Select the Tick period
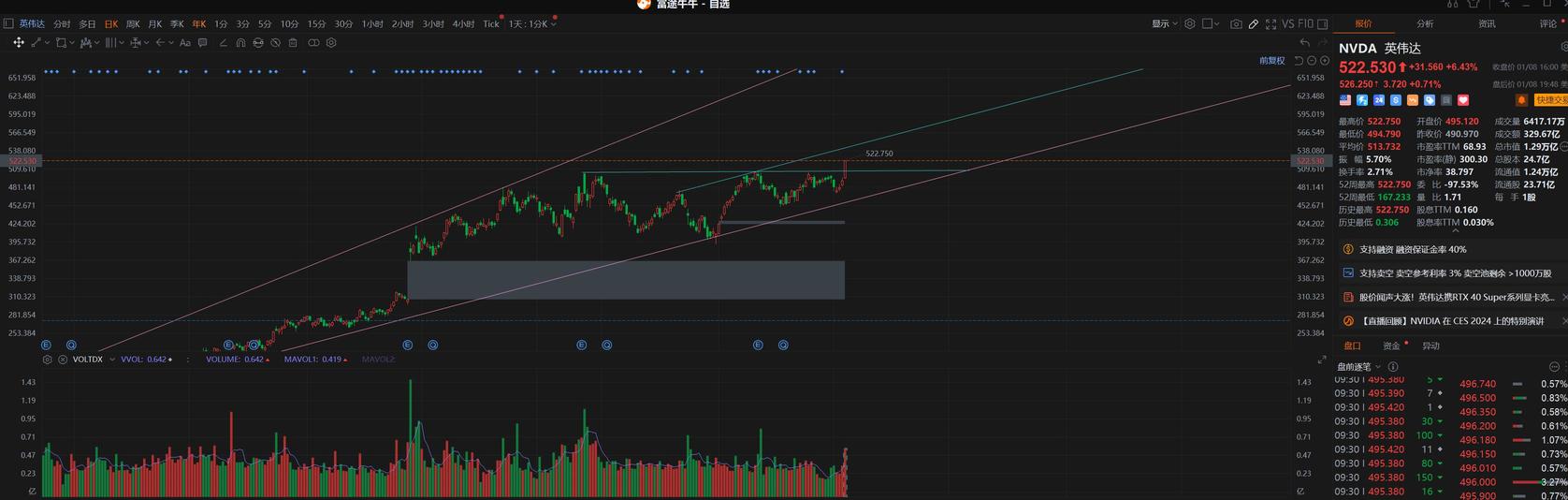 coord(491,23)
